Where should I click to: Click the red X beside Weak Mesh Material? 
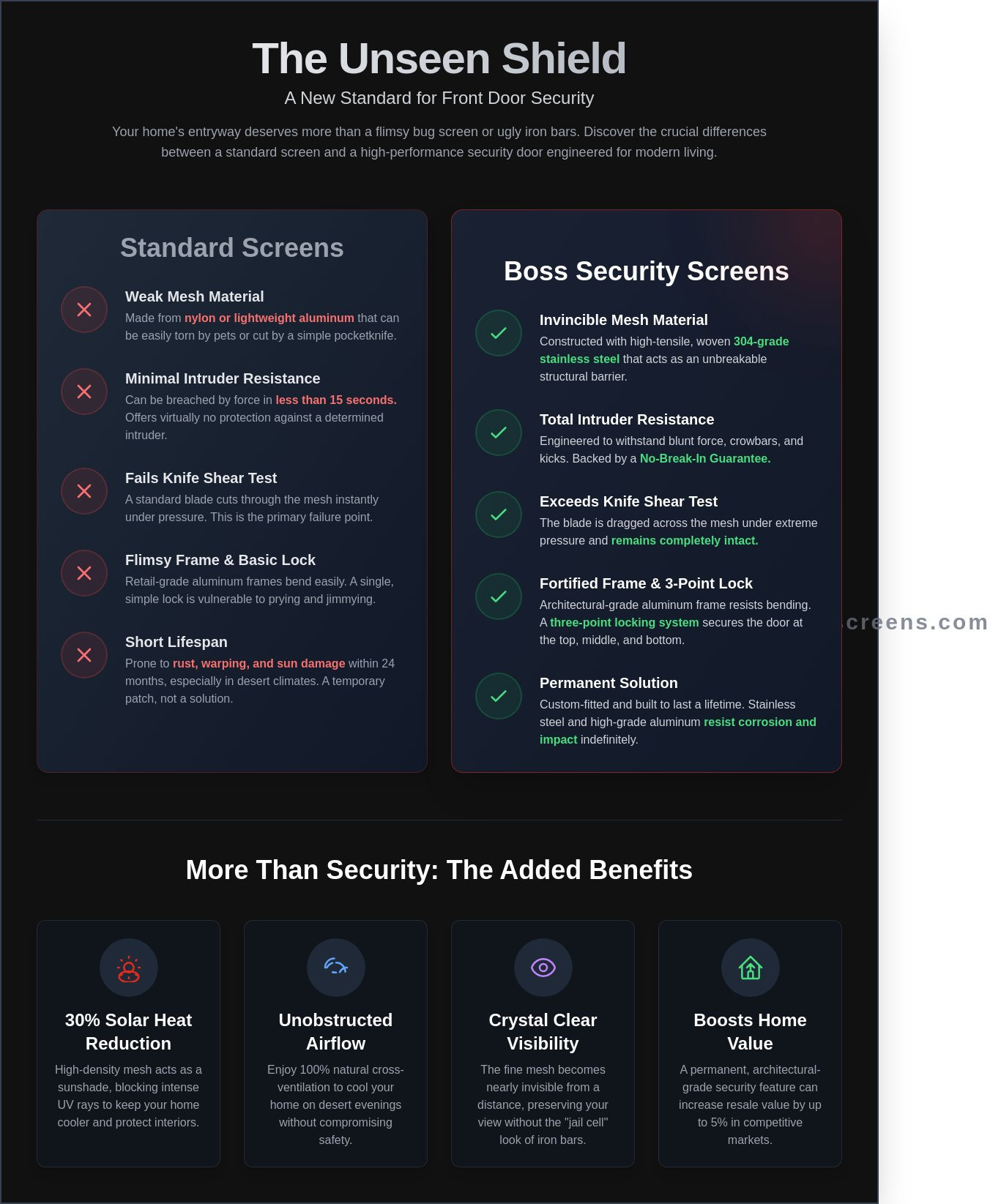click(x=84, y=310)
